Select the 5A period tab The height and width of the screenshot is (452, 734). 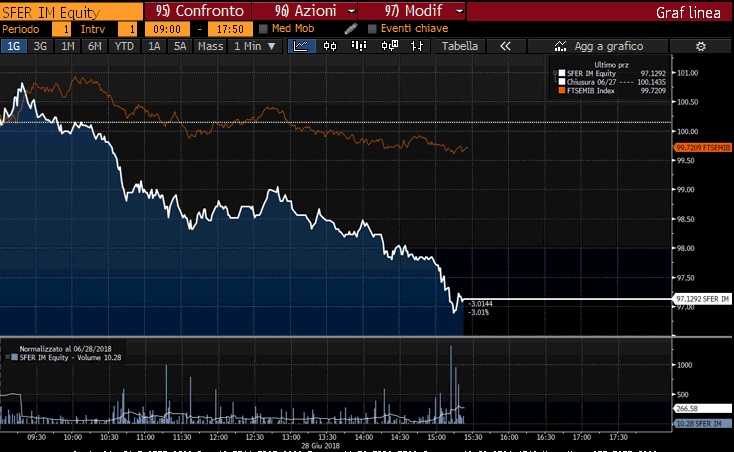180,46
